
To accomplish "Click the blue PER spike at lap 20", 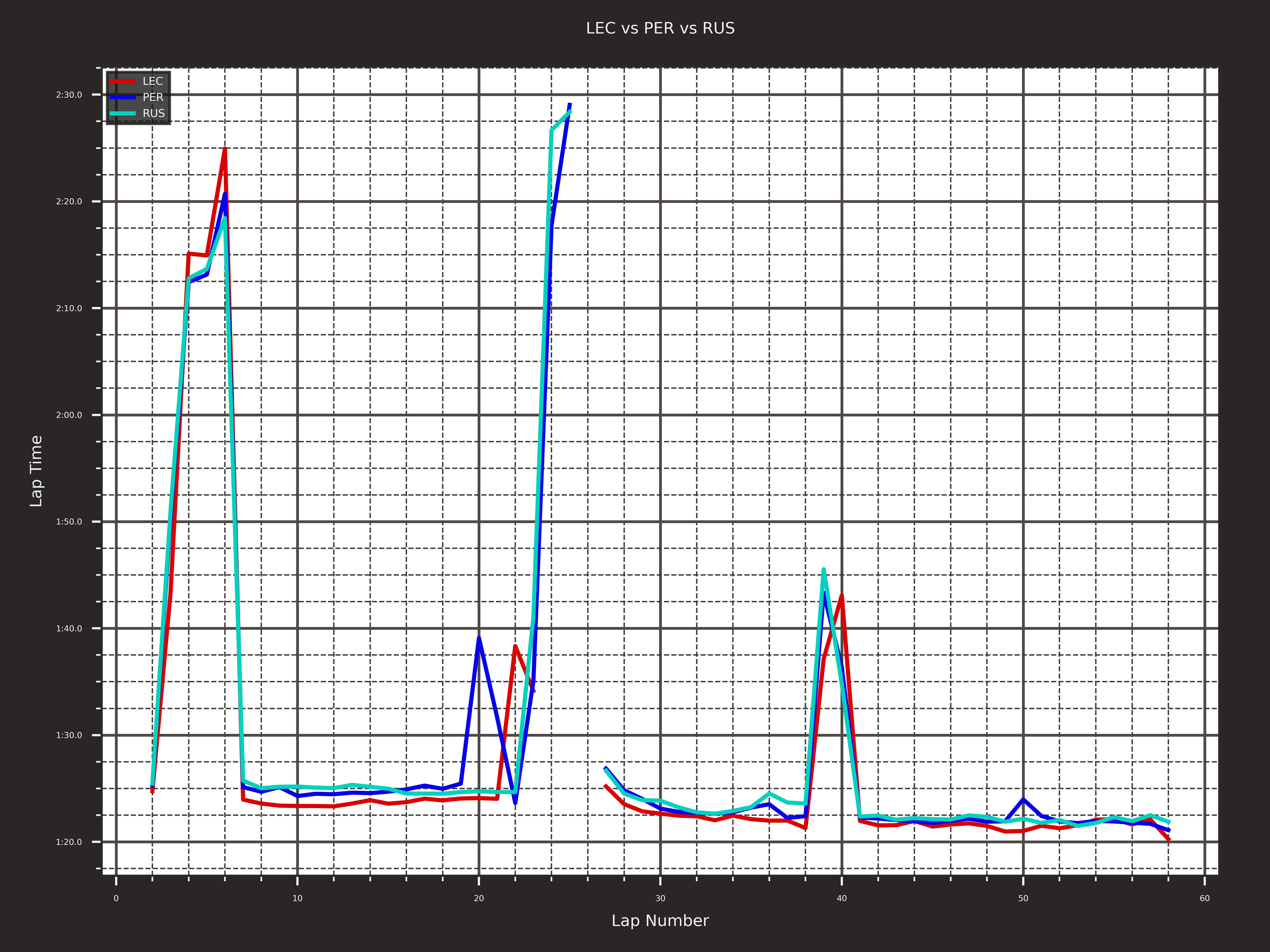I will pyautogui.click(x=479, y=638).
